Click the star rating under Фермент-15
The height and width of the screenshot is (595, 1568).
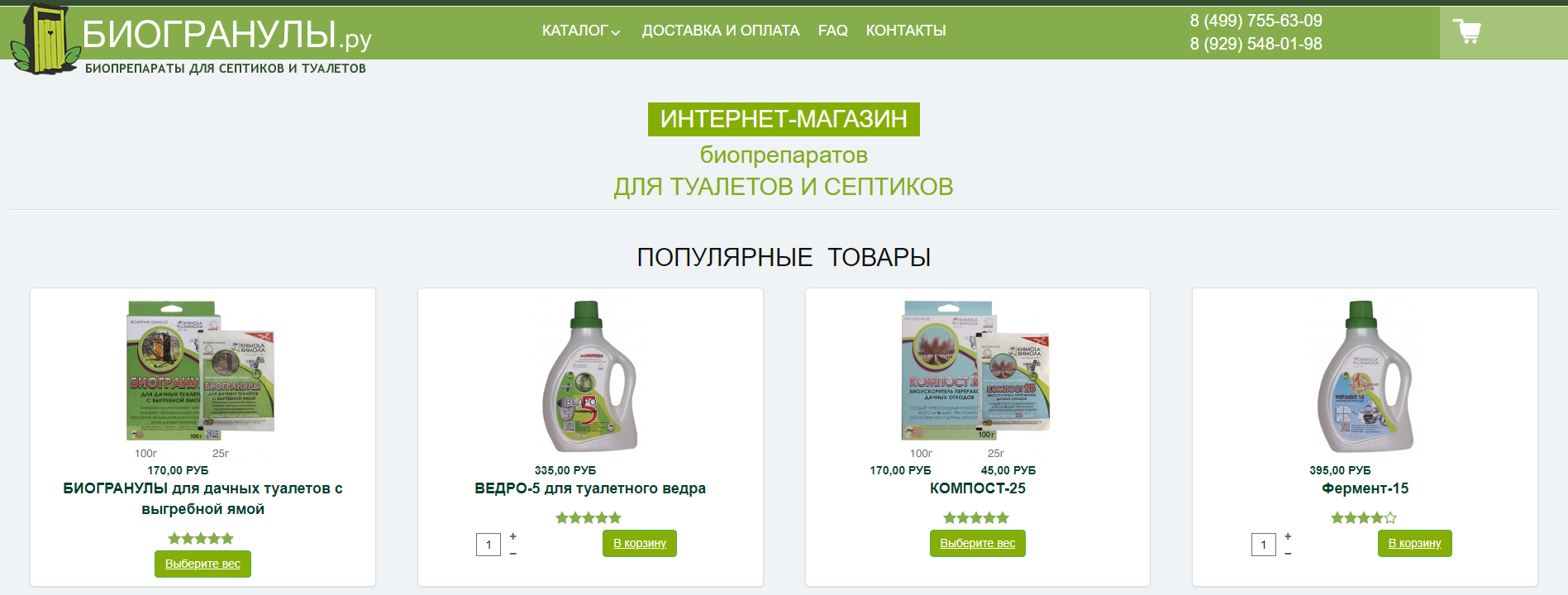pos(1364,518)
